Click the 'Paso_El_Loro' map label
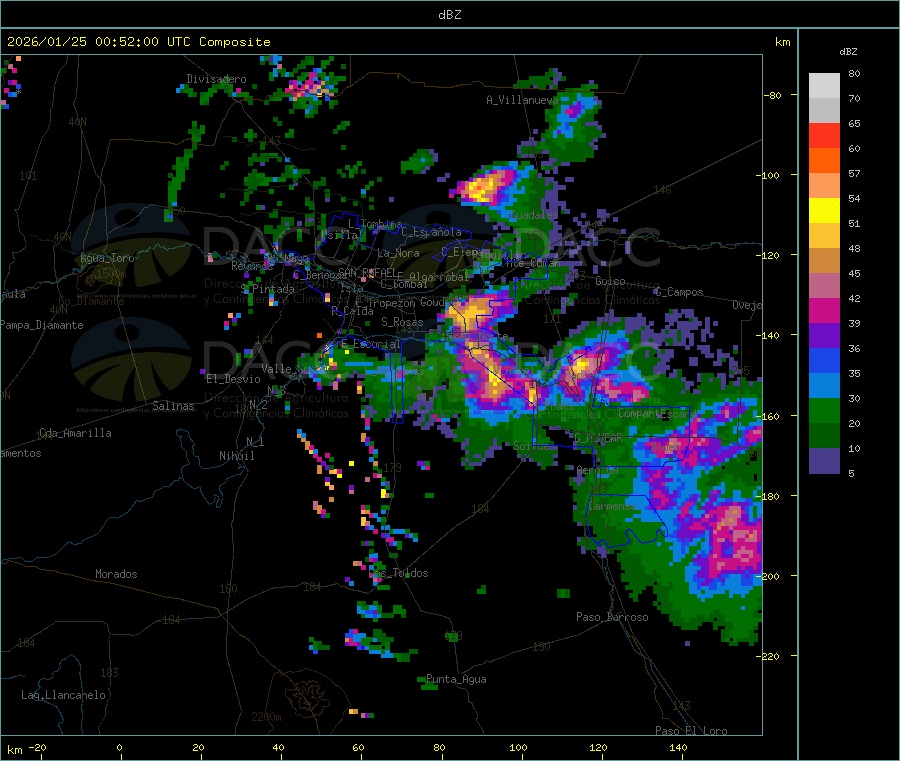The image size is (900, 761). [691, 731]
